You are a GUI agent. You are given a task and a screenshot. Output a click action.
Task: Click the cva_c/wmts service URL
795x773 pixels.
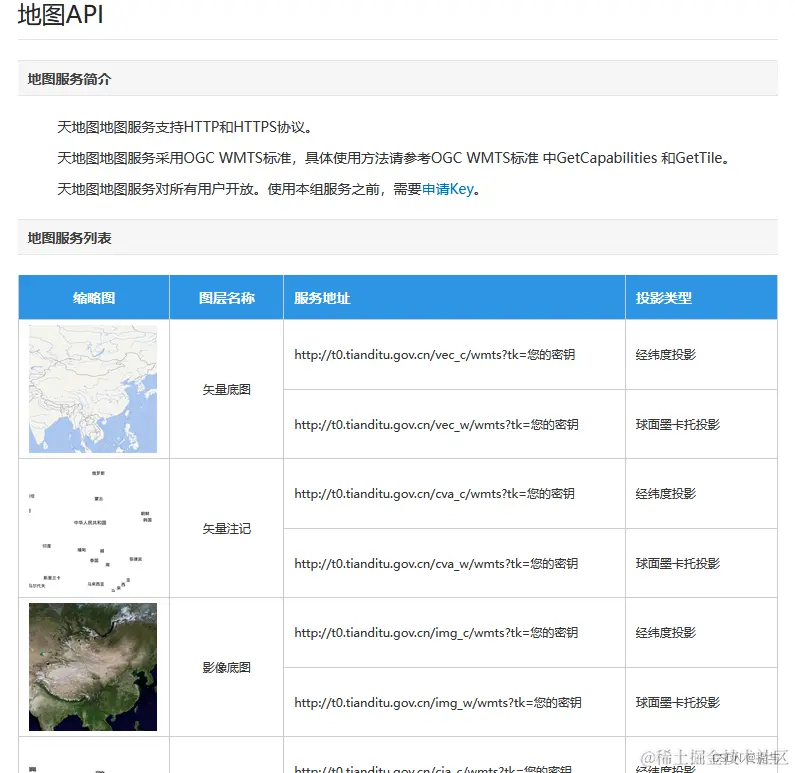(435, 494)
